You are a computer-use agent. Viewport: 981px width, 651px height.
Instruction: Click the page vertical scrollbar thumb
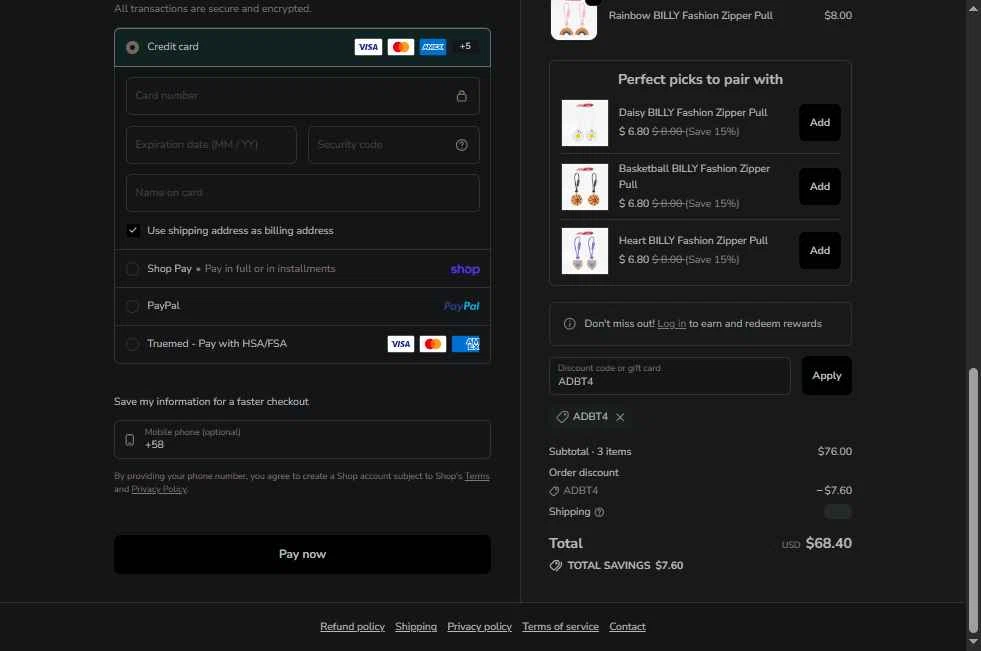[x=973, y=500]
